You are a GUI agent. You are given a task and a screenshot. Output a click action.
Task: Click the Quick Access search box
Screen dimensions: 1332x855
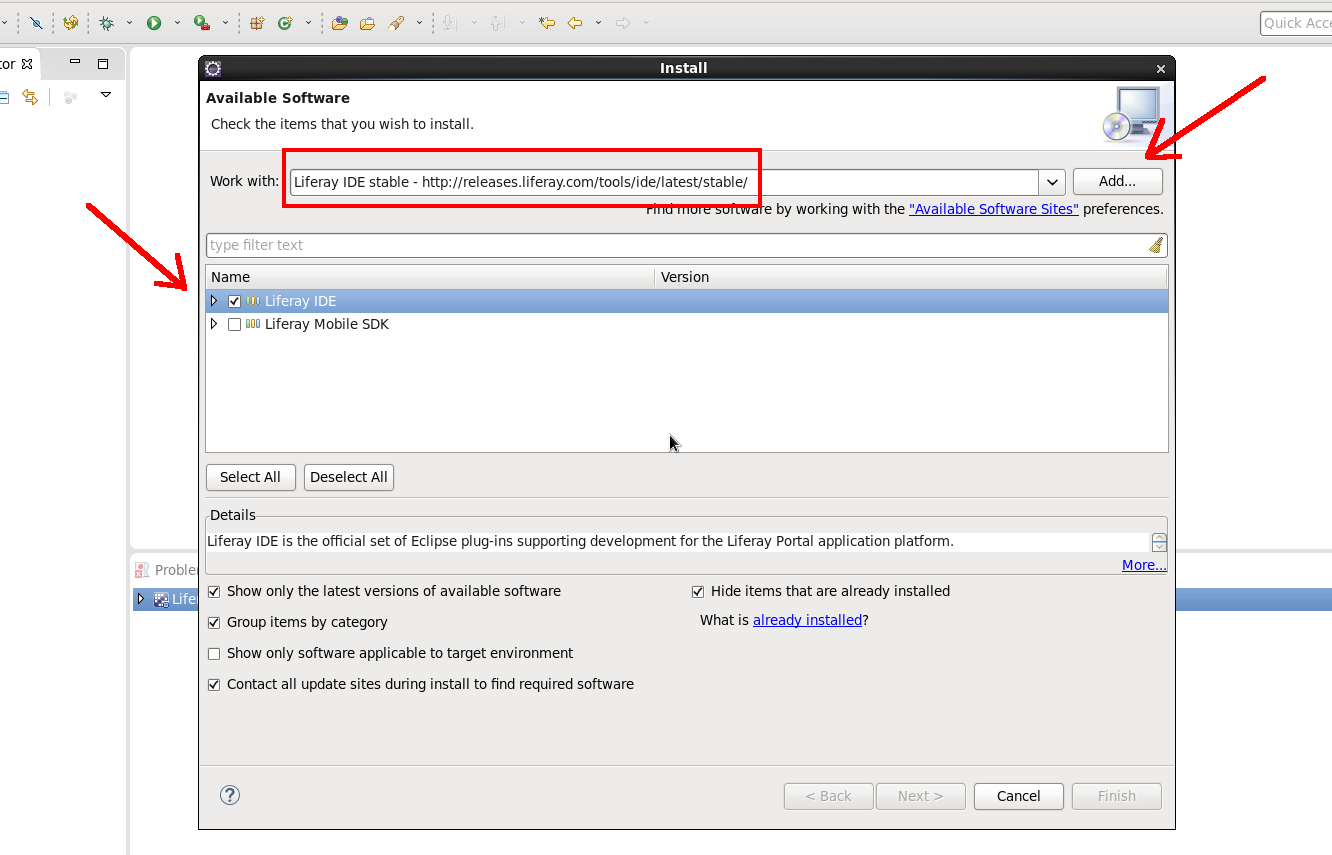1296,23
